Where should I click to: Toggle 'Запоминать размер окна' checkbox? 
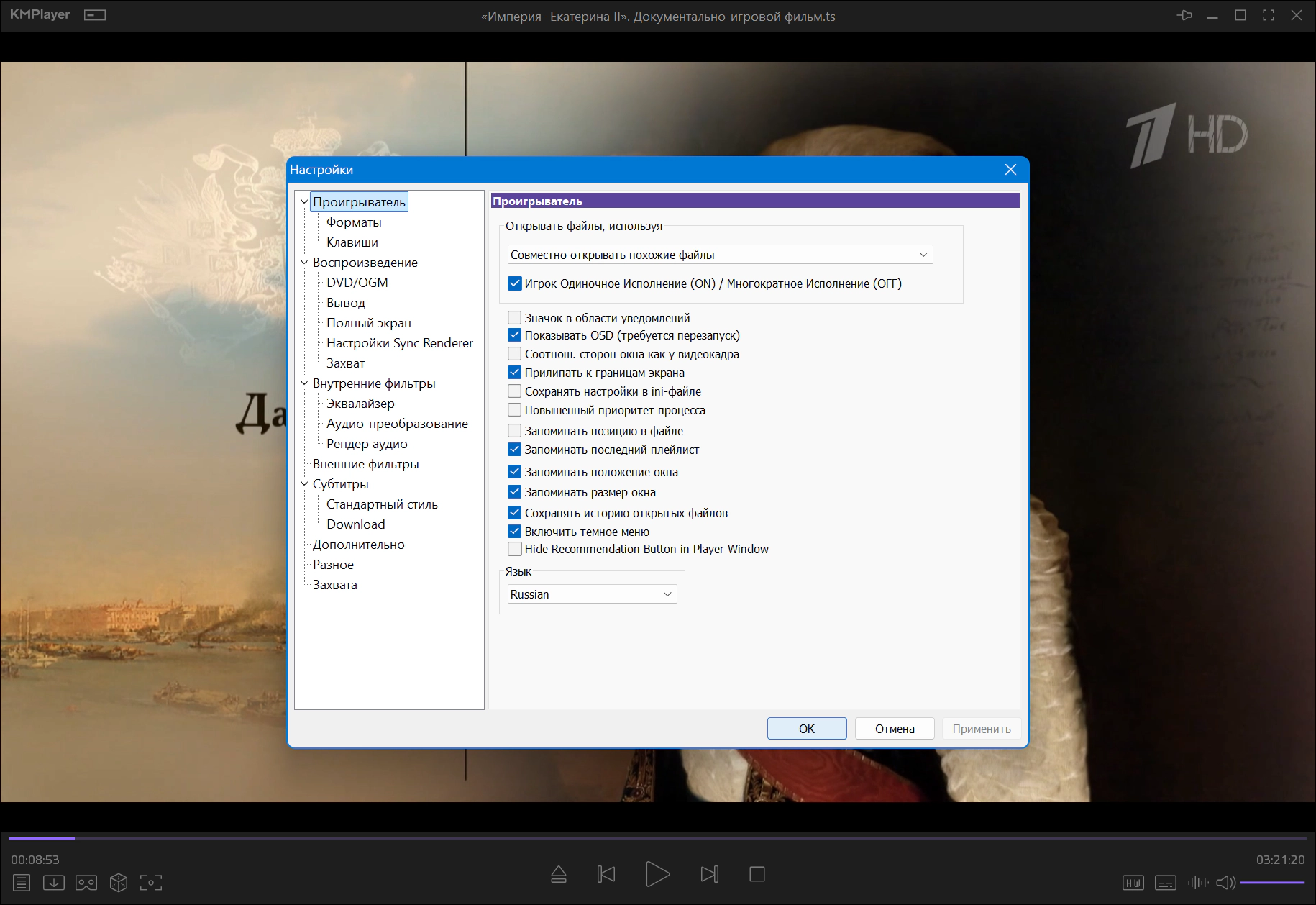point(515,492)
